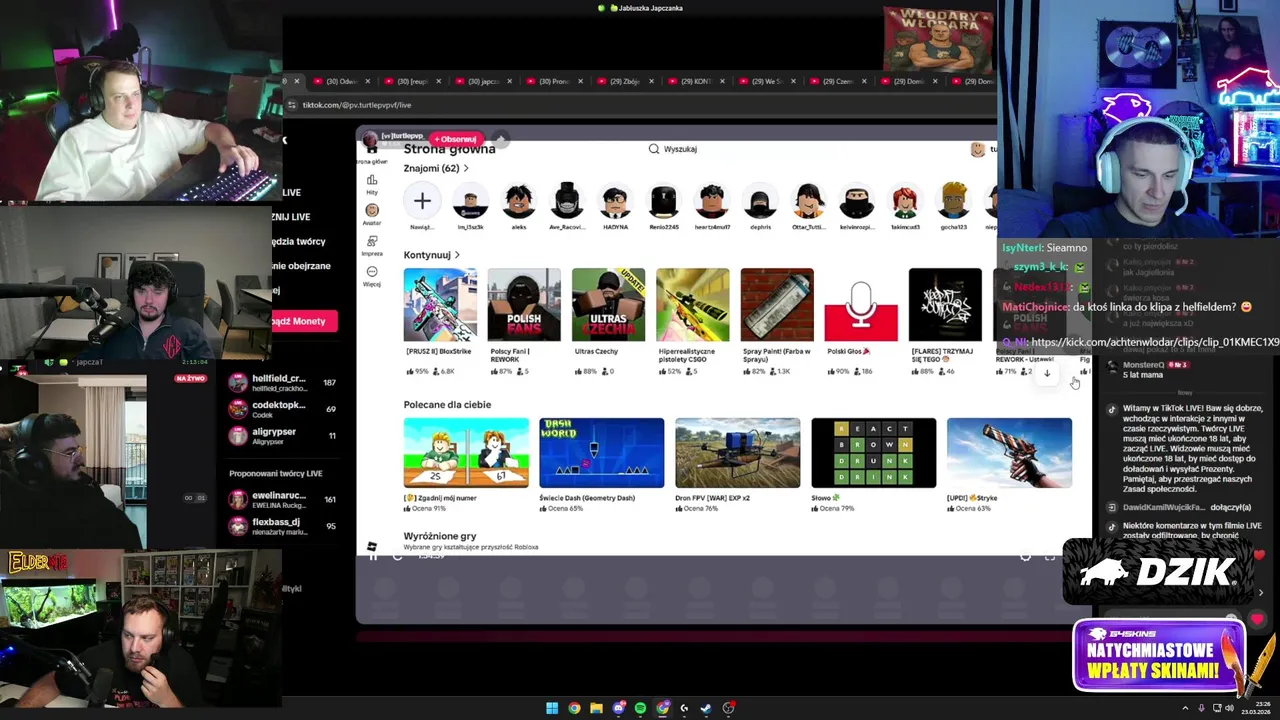
Task: Open kick.com clip link in chat
Action: pos(1155,342)
